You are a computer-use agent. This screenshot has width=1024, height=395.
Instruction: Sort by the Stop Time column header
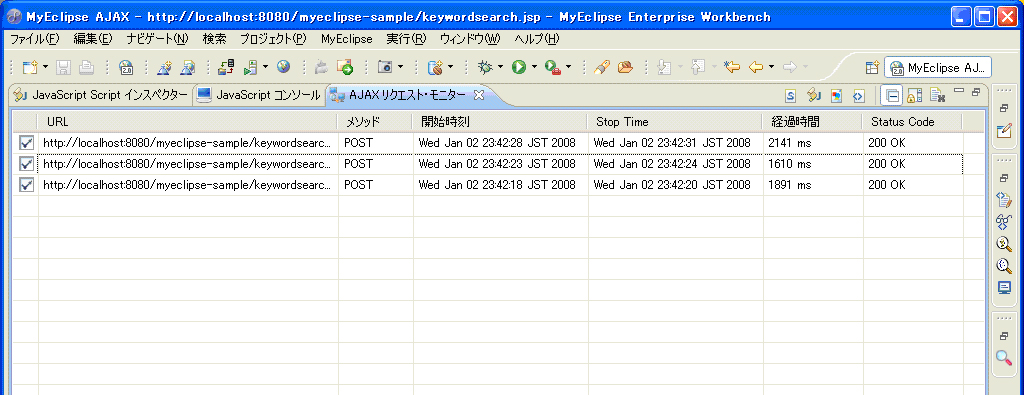pos(675,121)
